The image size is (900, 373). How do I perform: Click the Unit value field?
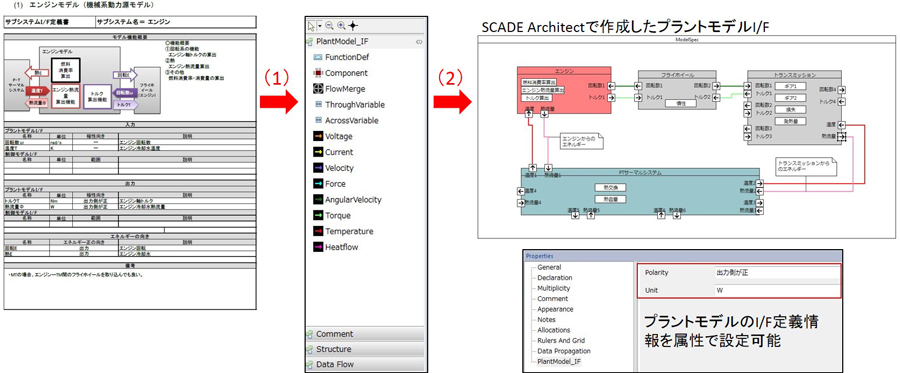pos(775,290)
